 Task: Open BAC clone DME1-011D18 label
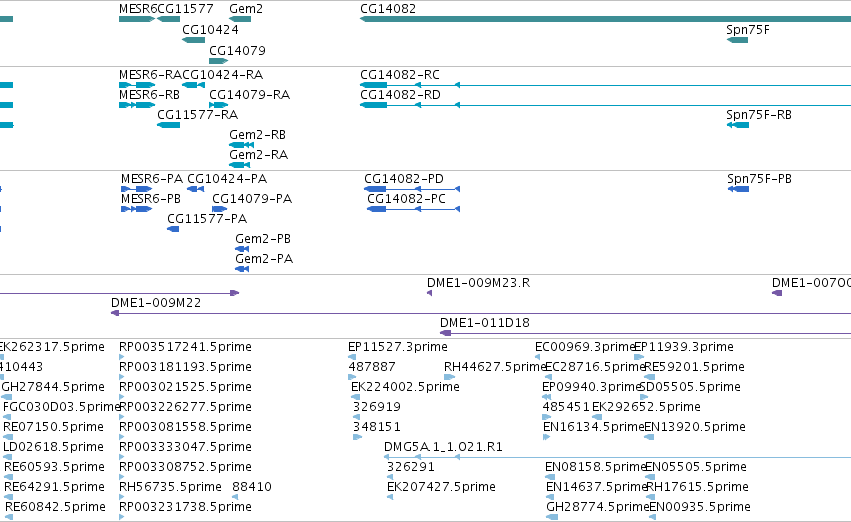(485, 323)
